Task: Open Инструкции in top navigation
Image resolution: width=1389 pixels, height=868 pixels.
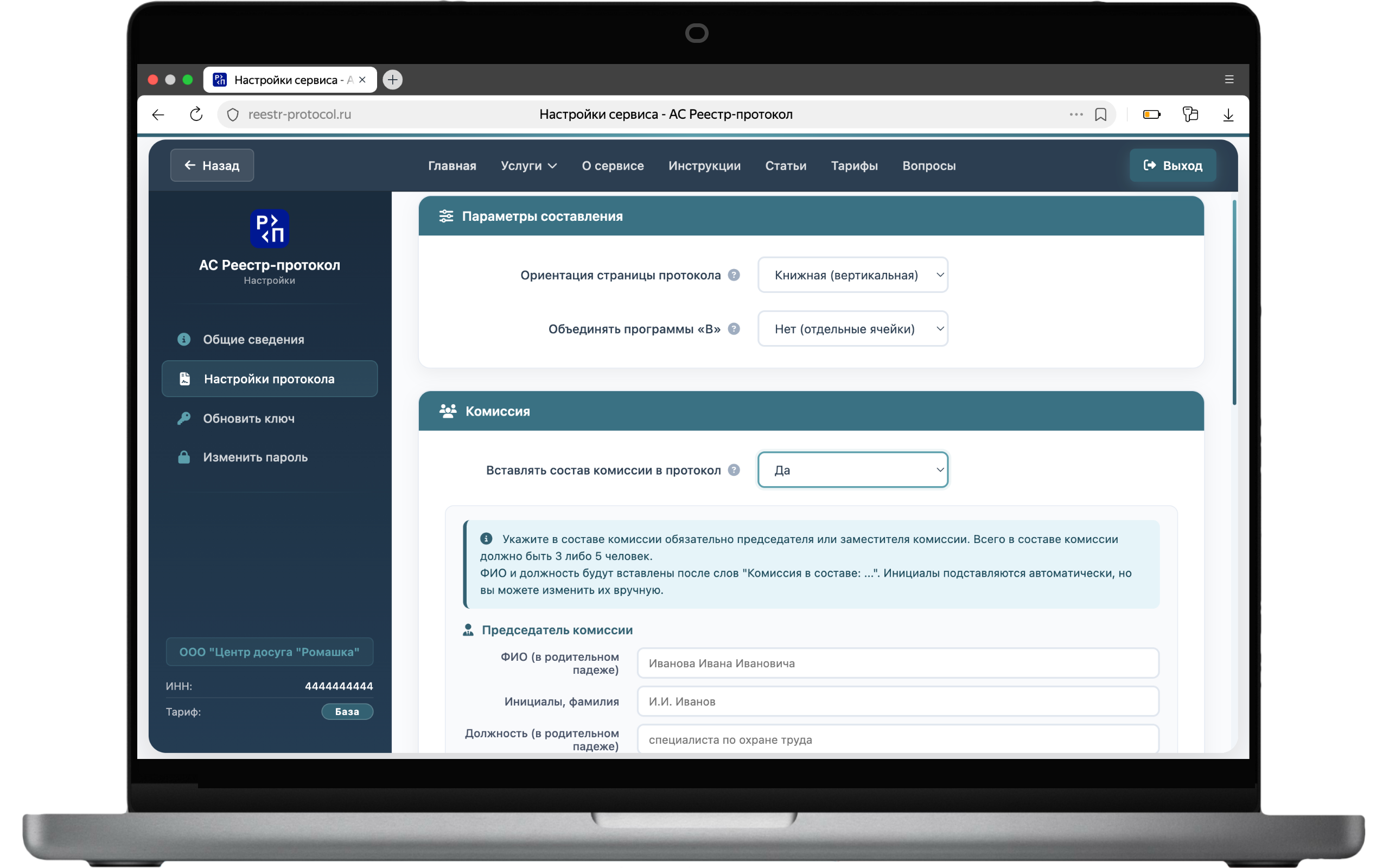Action: point(704,166)
